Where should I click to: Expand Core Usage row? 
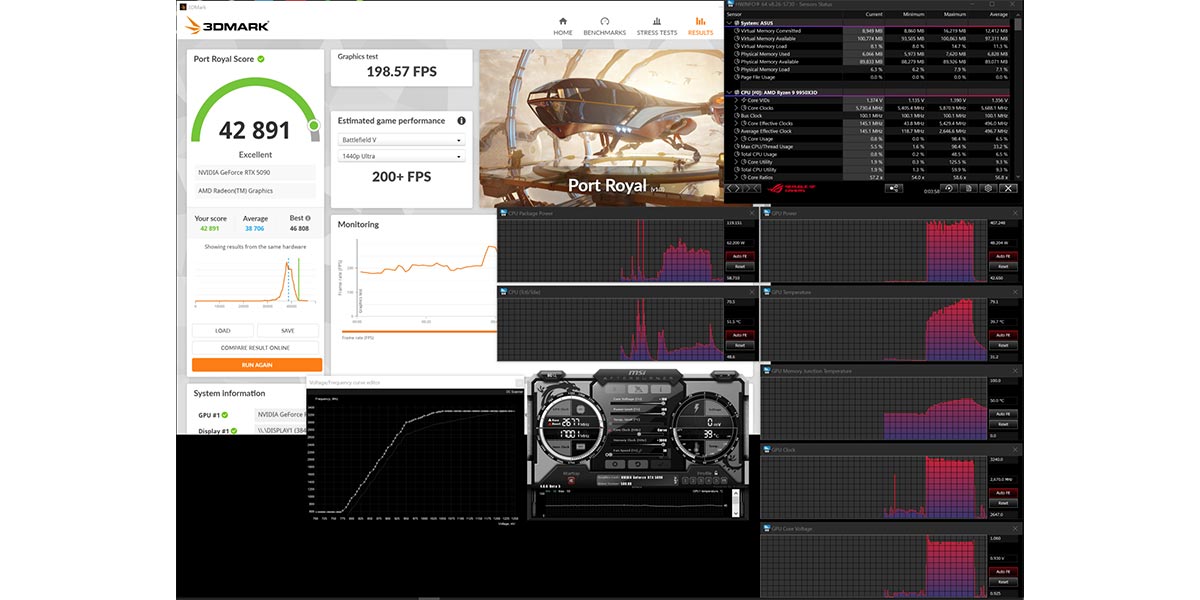tap(736, 139)
